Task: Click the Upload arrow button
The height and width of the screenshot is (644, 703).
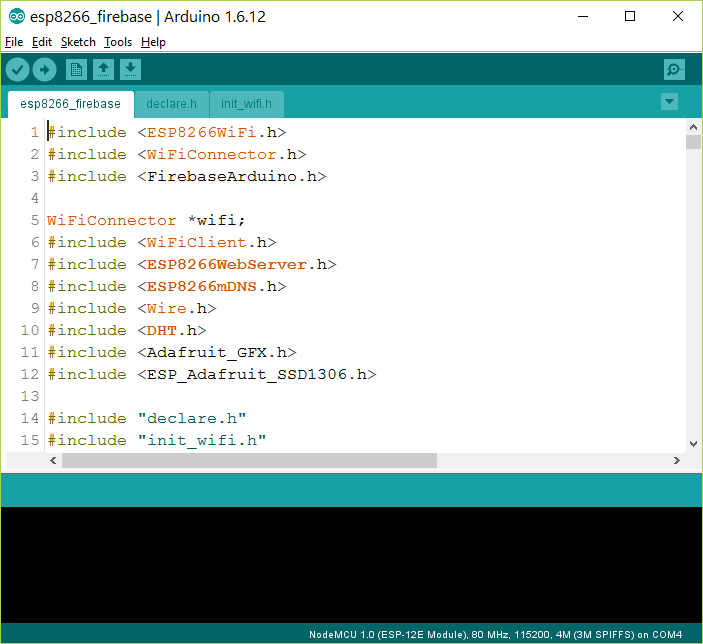Action: pos(44,70)
